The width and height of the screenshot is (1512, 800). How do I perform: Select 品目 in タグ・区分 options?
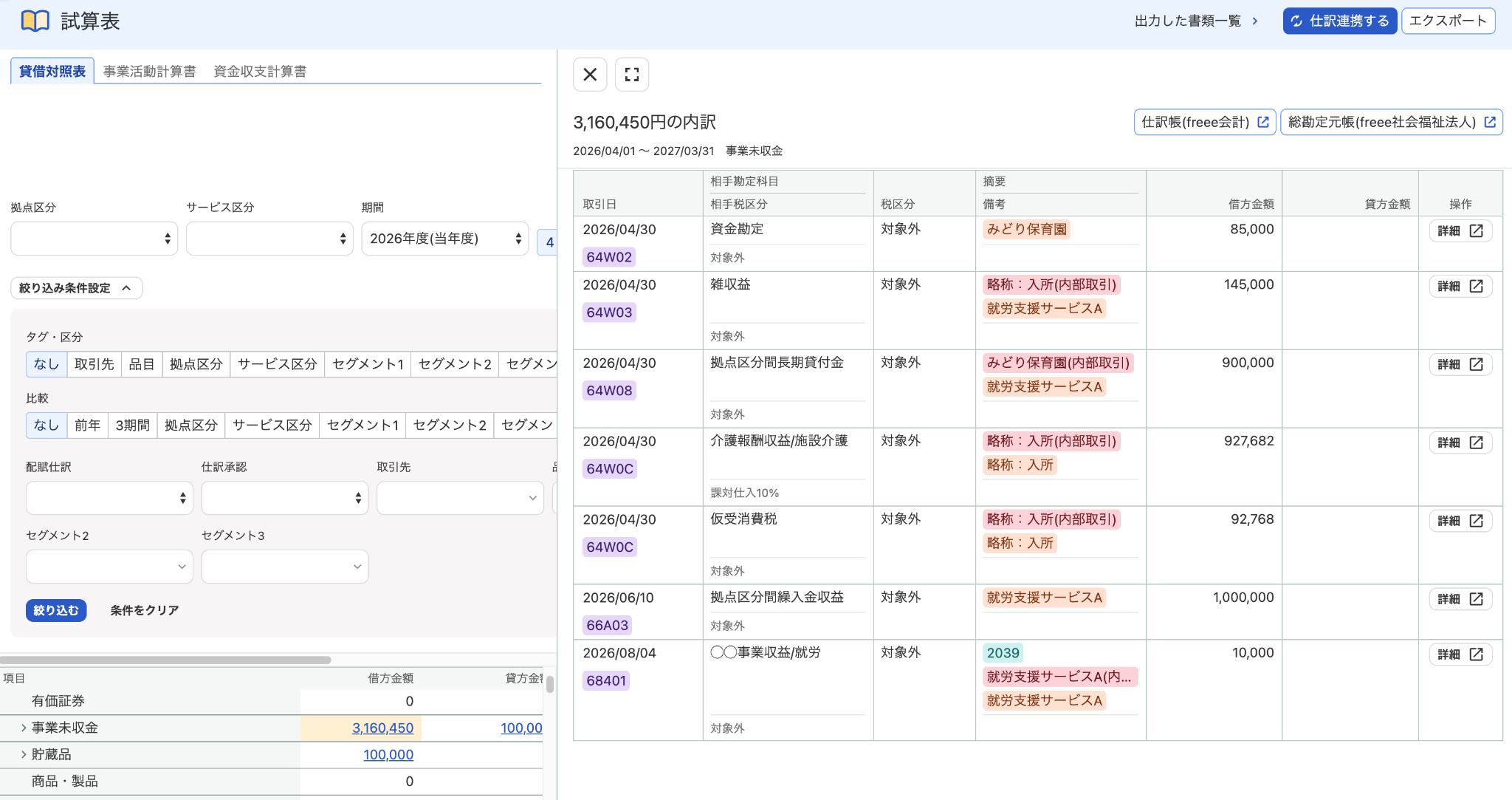point(142,364)
